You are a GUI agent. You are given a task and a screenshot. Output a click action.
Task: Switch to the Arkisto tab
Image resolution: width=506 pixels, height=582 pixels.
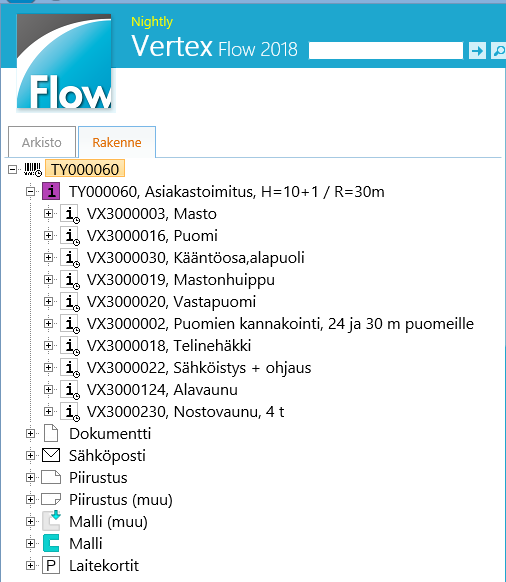[x=42, y=142]
